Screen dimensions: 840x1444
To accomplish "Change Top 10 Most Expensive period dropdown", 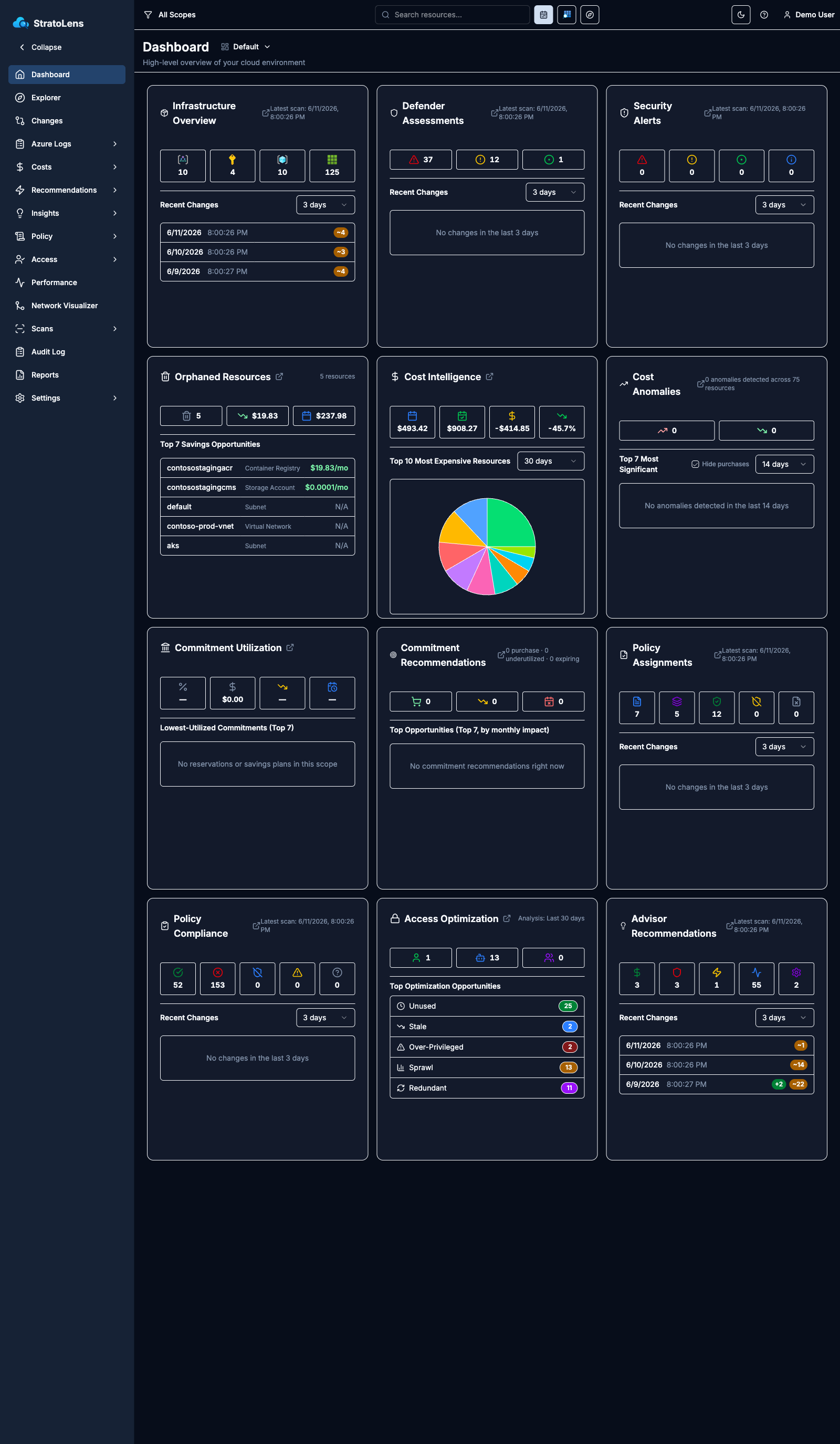I will pyautogui.click(x=551, y=461).
